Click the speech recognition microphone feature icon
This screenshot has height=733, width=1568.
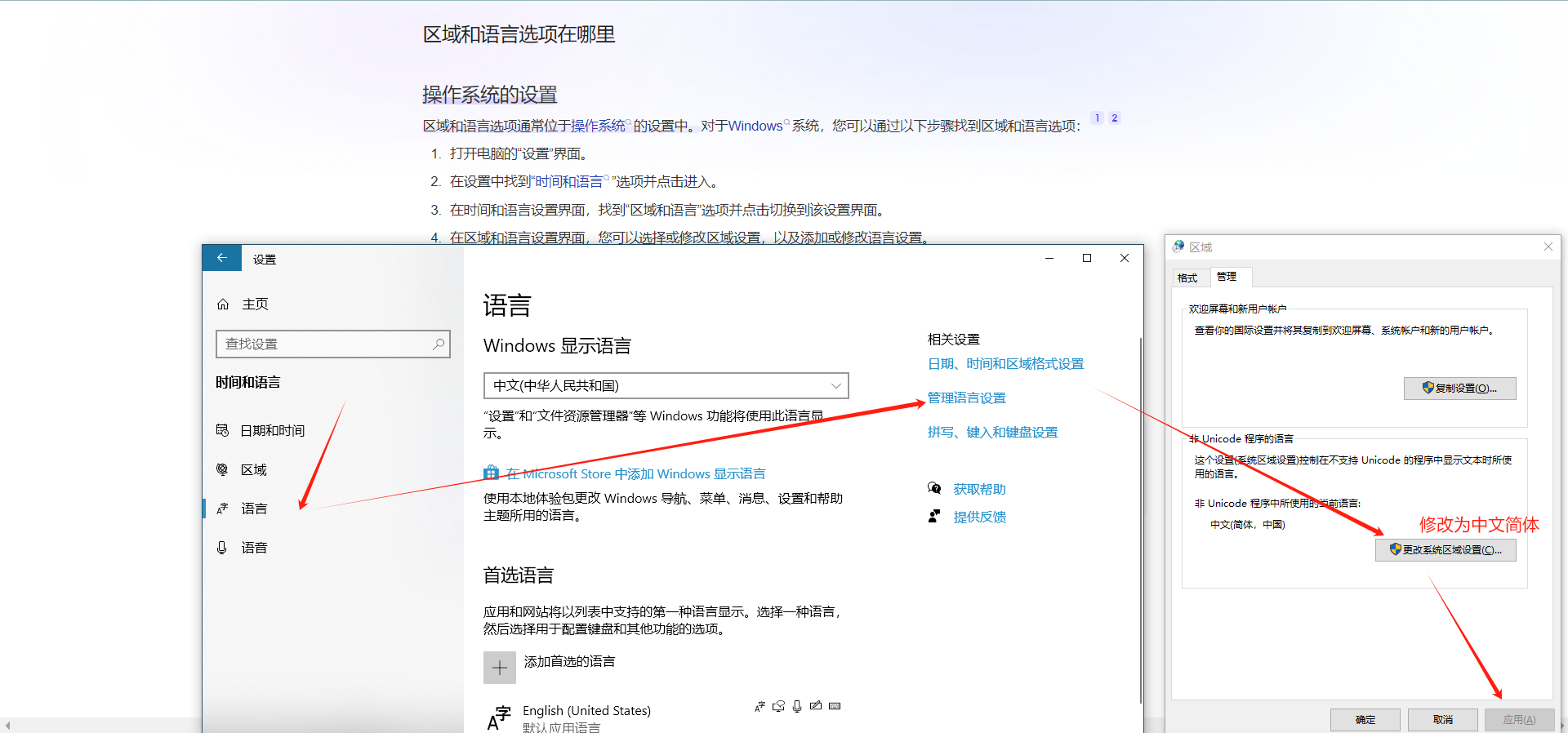tap(797, 706)
